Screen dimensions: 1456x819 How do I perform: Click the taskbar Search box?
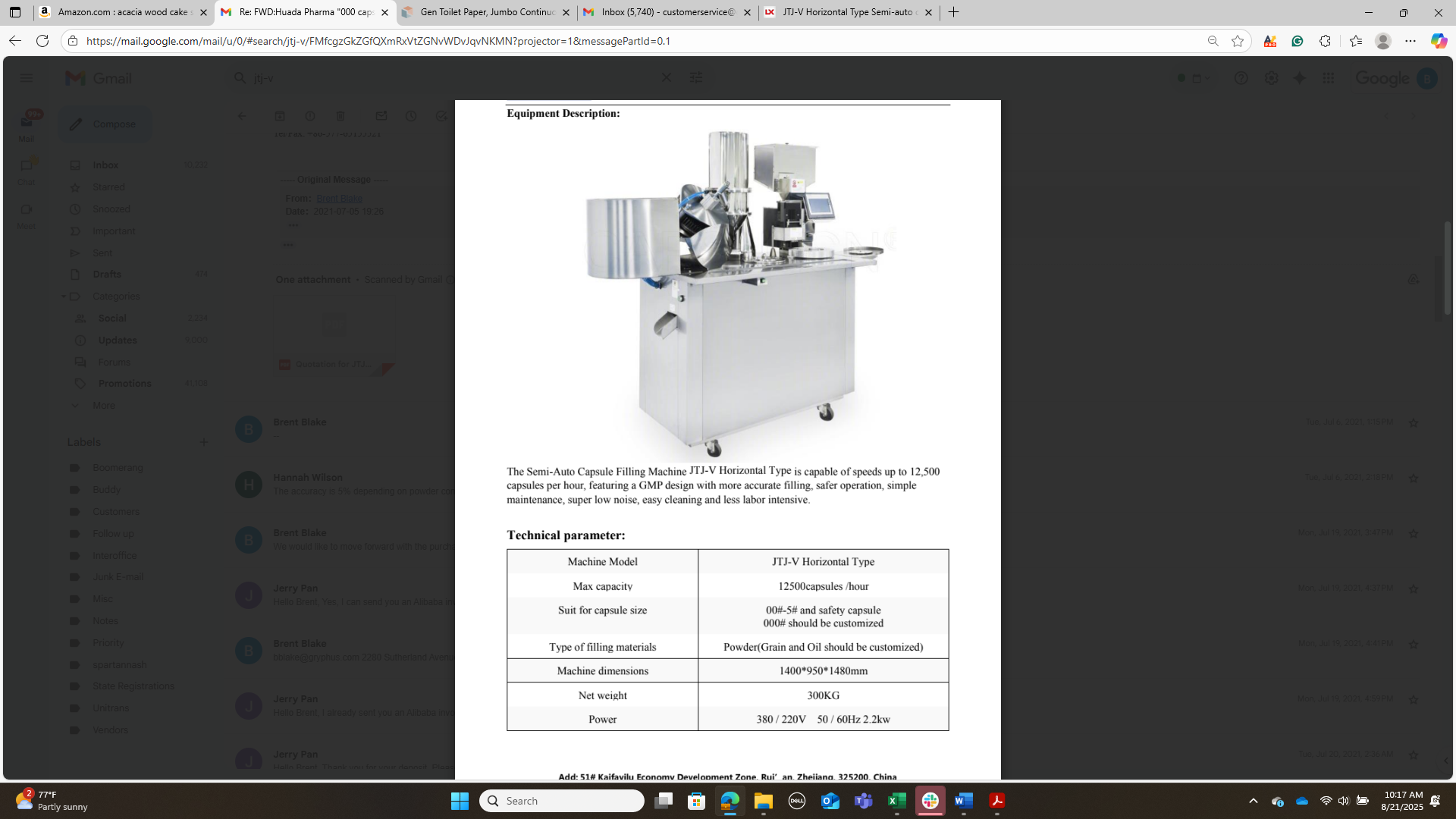coord(562,801)
